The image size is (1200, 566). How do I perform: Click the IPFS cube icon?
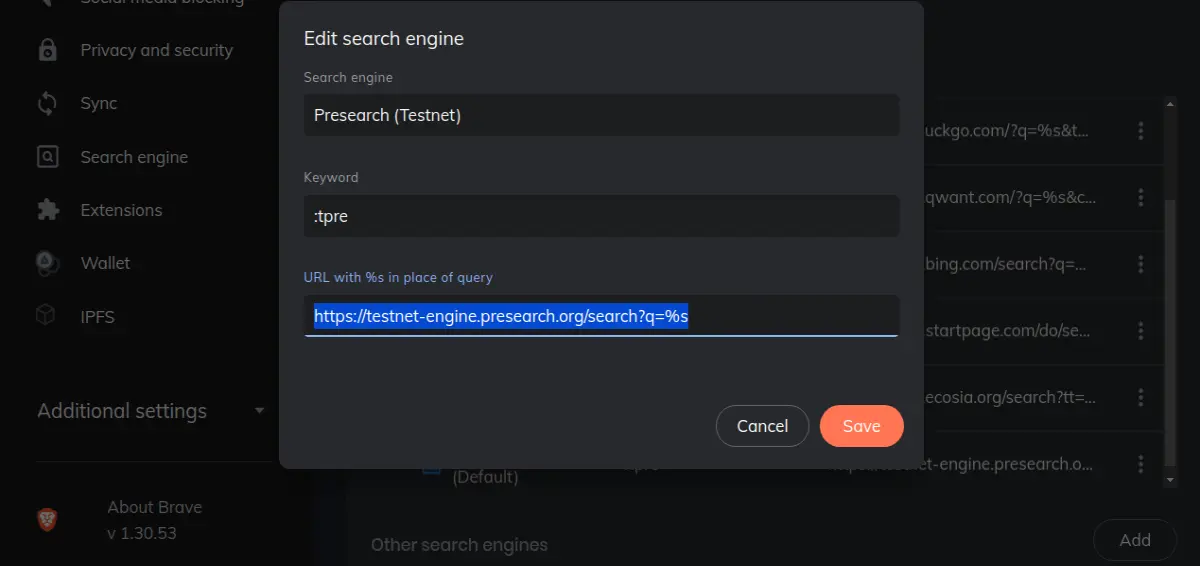pyautogui.click(x=47, y=316)
